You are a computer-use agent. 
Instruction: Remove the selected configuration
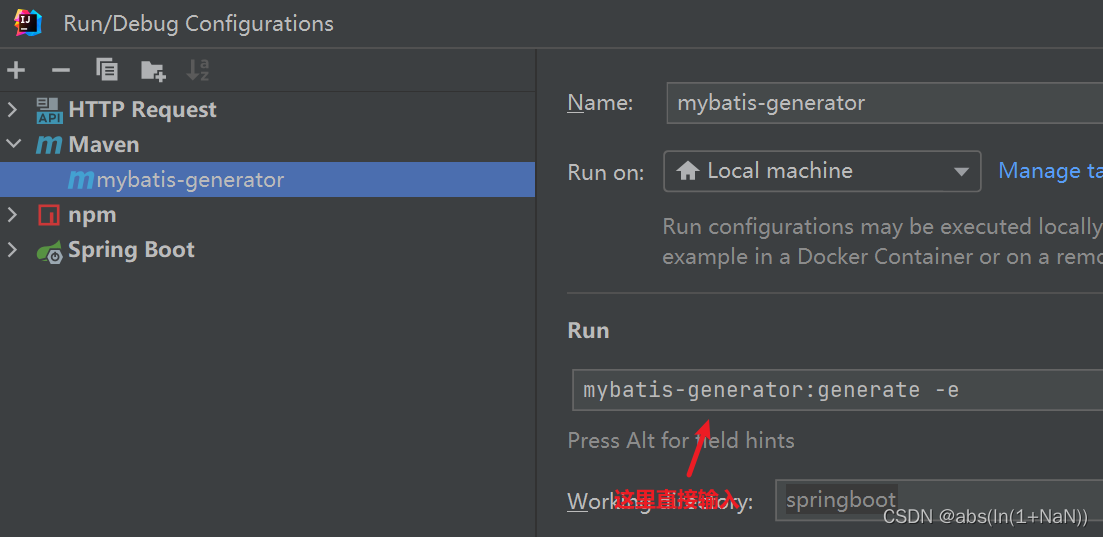[x=61, y=70]
